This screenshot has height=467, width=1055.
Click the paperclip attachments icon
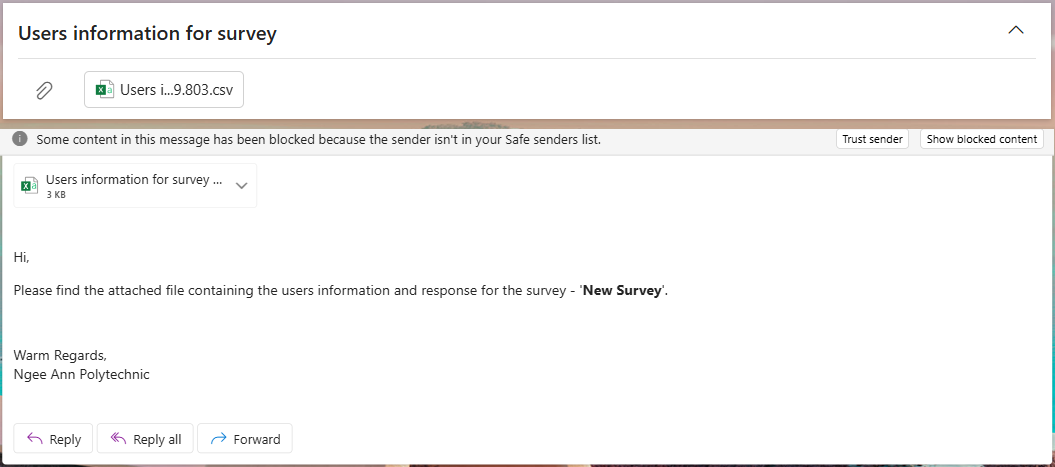click(x=44, y=90)
